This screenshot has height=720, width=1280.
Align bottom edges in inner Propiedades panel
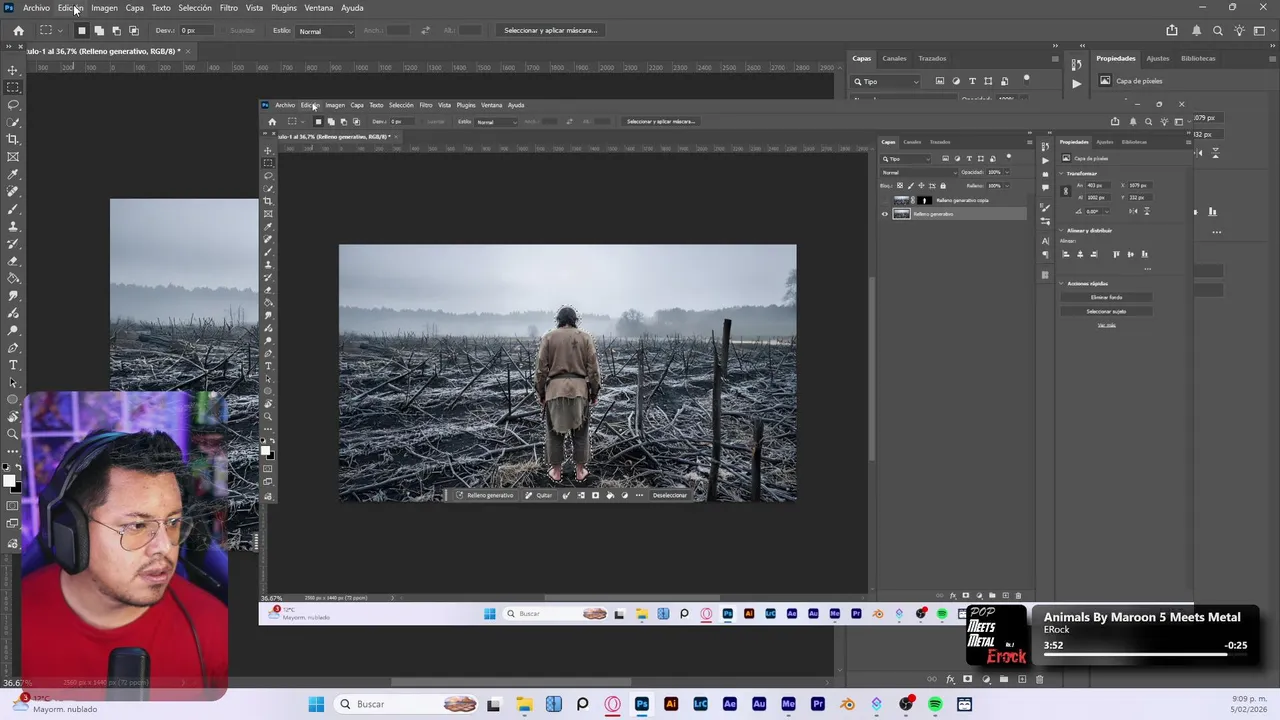coord(1145,254)
